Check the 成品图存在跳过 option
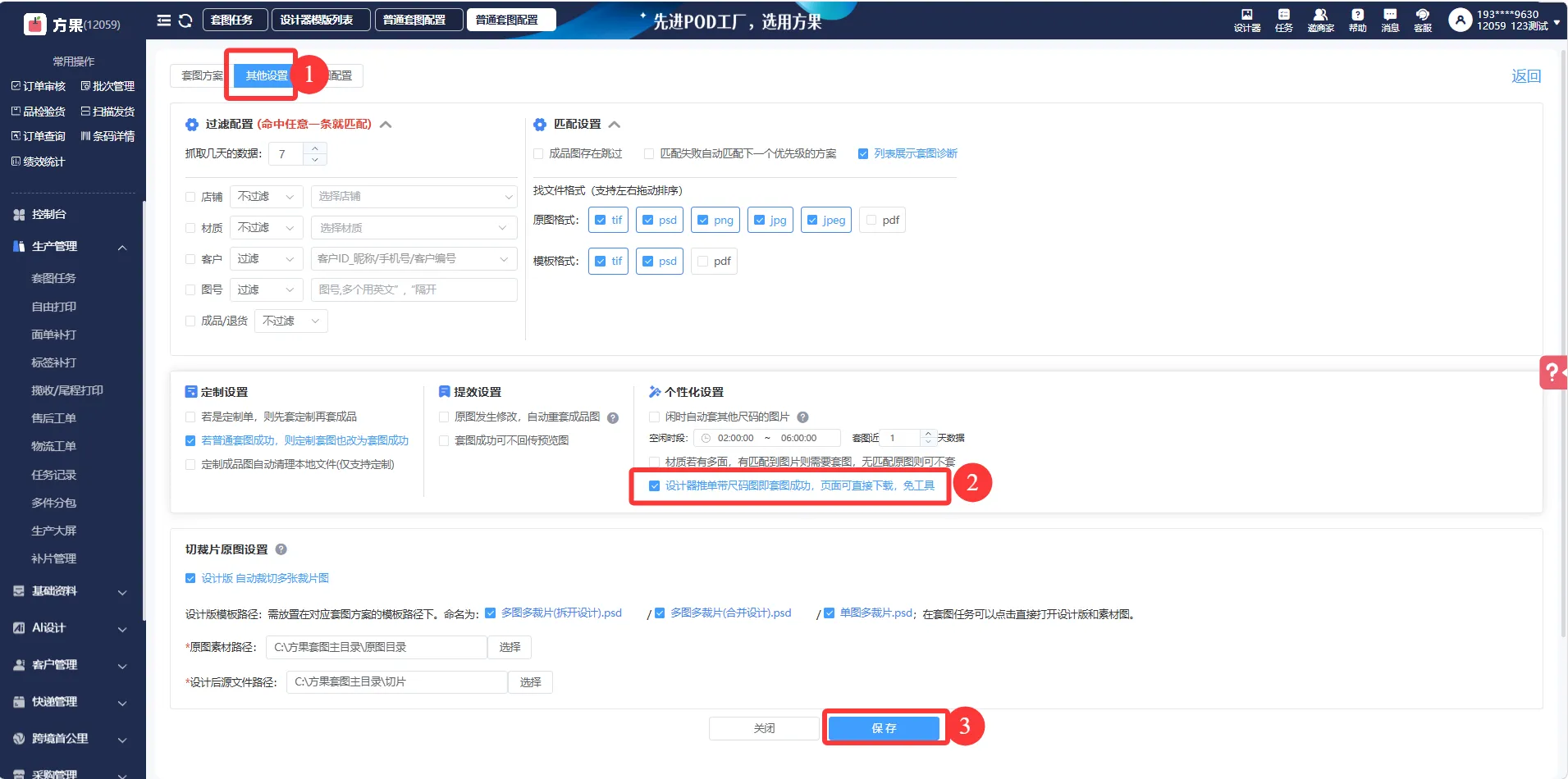The image size is (1568, 779). click(x=538, y=153)
